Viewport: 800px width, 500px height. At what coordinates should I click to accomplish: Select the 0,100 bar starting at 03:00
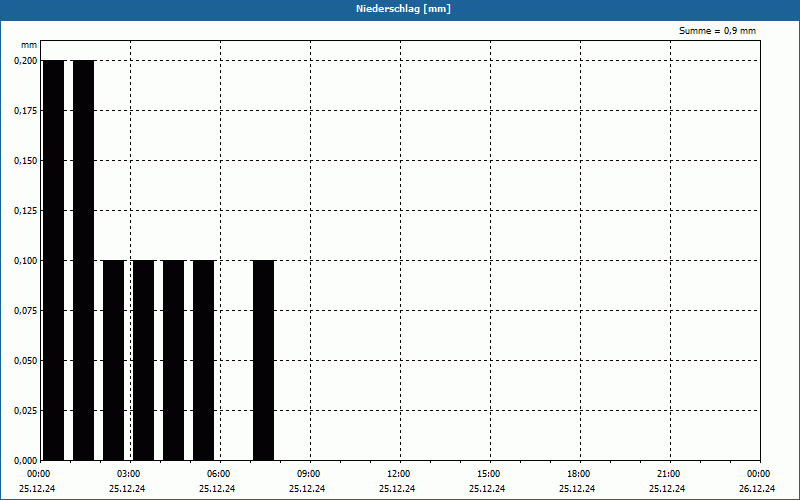pos(143,360)
